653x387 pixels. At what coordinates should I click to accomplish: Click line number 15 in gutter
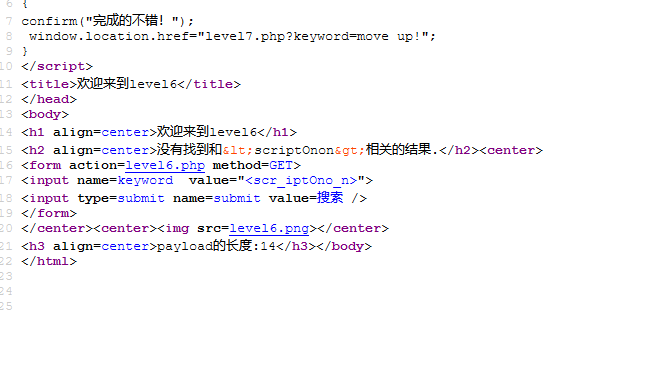click(x=6, y=150)
